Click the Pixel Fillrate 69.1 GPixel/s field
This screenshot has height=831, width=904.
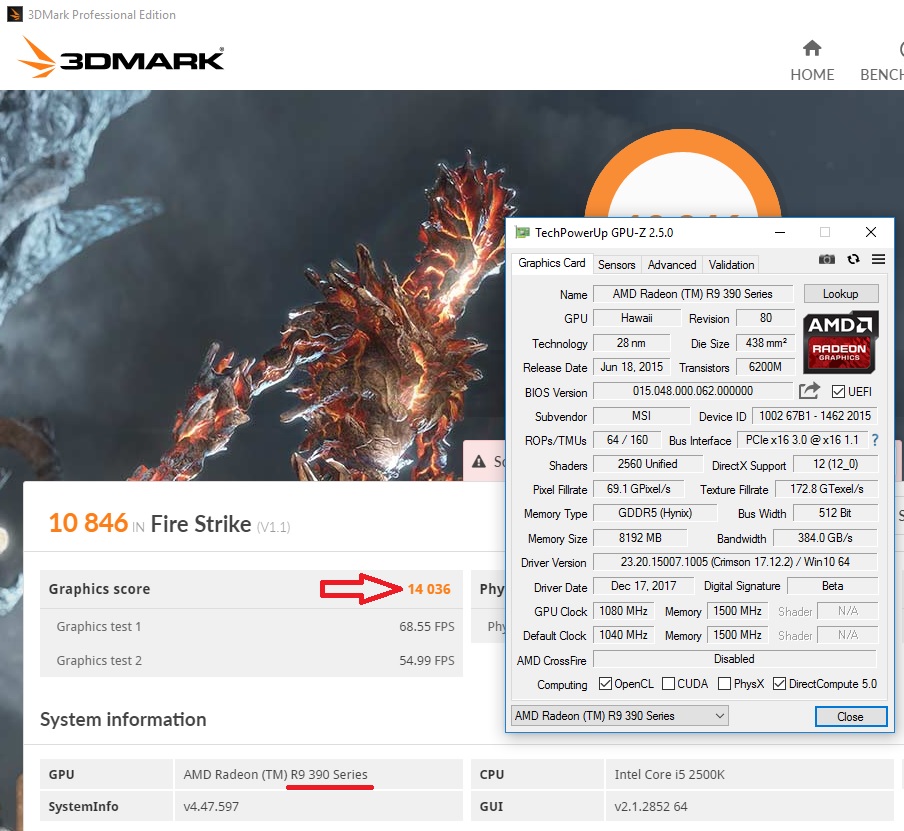coord(639,489)
